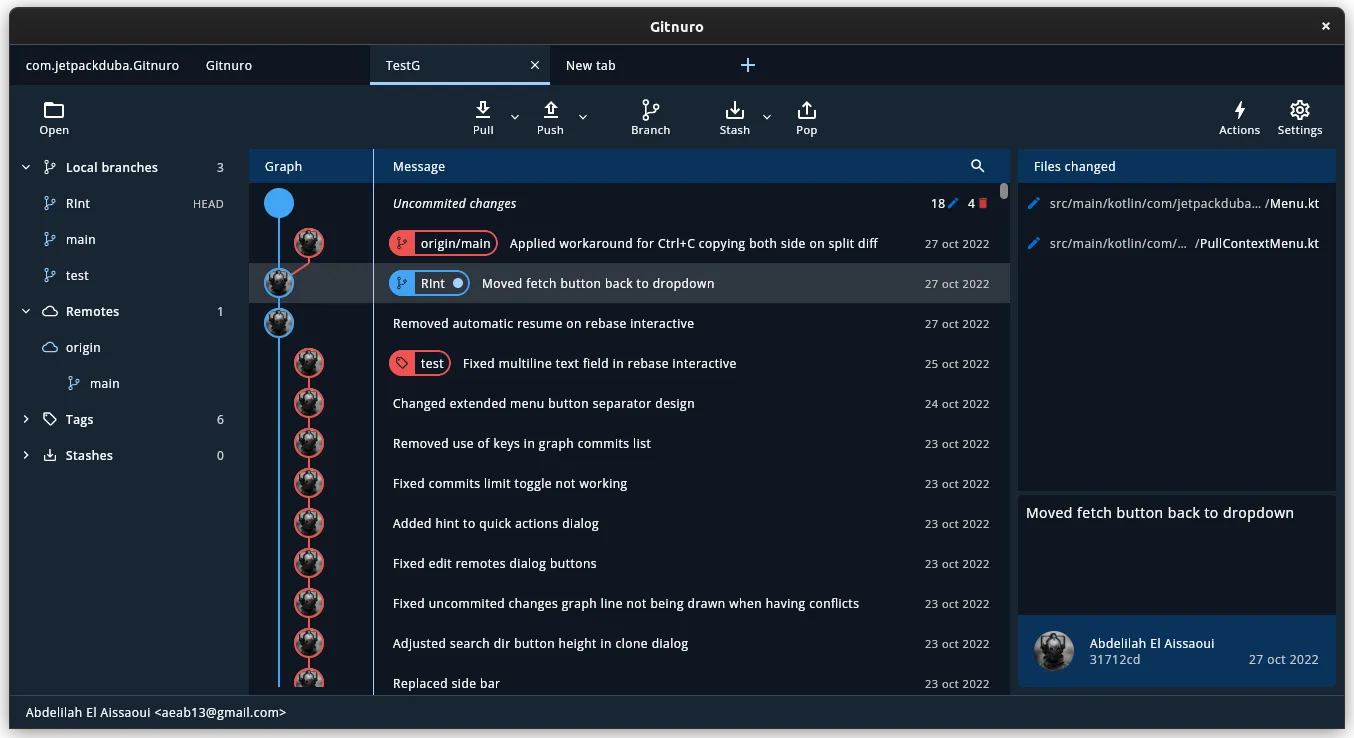Open a new tab with the plus button
The image size is (1354, 738).
tap(747, 65)
